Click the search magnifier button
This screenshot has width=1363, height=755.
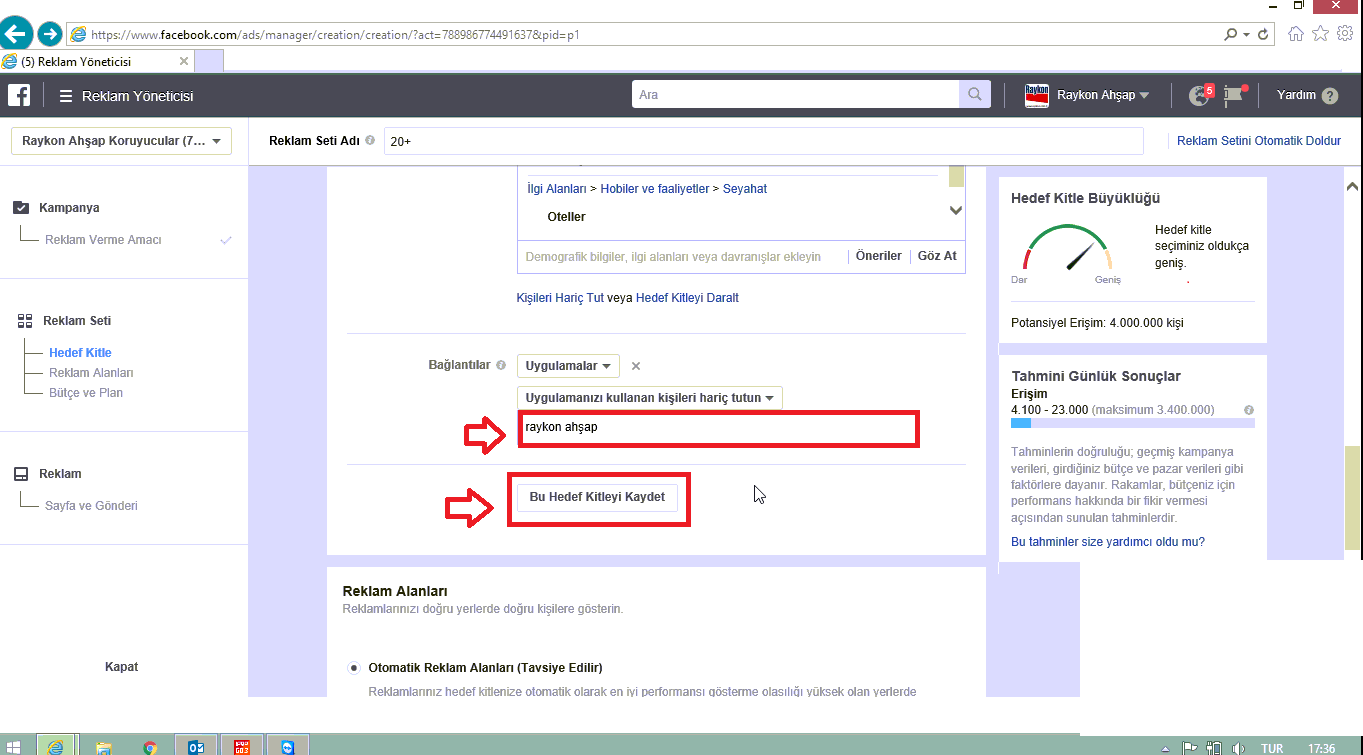(973, 95)
